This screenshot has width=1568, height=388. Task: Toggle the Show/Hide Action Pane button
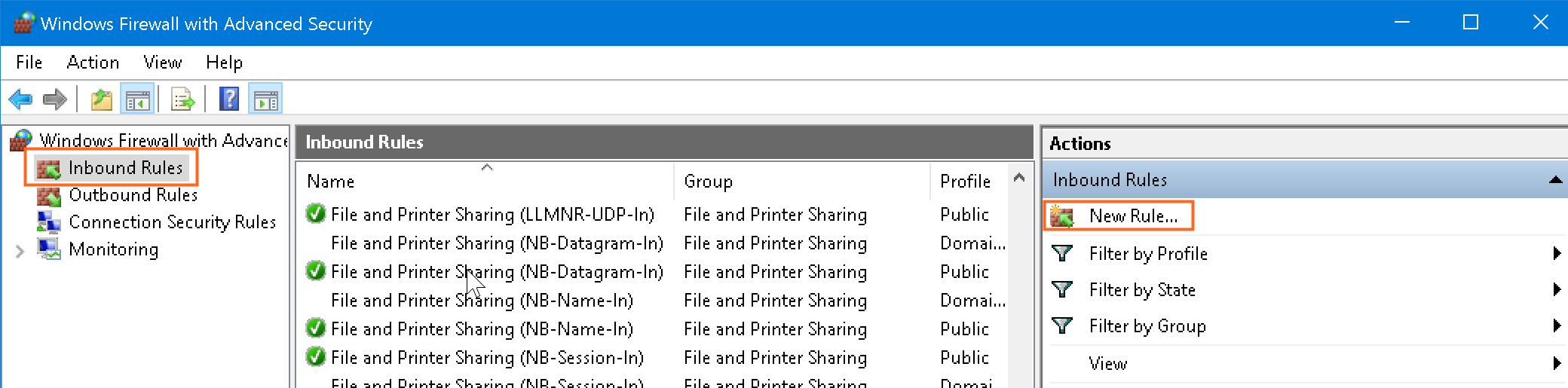pos(265,99)
